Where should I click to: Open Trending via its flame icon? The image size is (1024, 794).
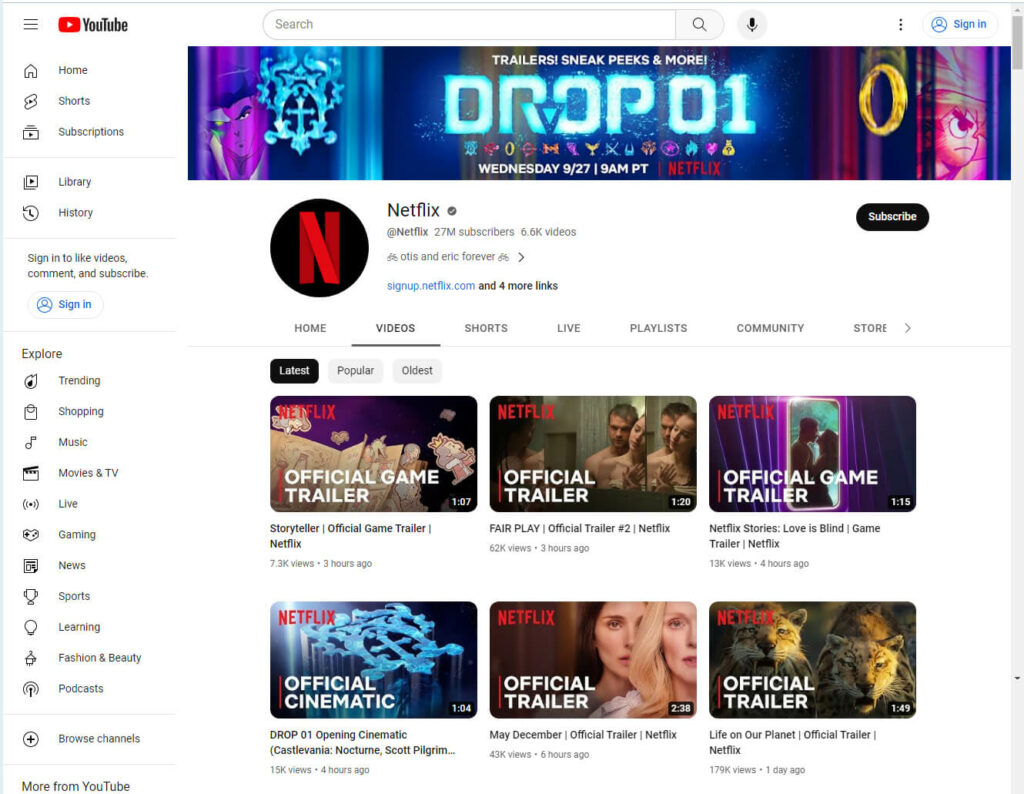tap(31, 381)
